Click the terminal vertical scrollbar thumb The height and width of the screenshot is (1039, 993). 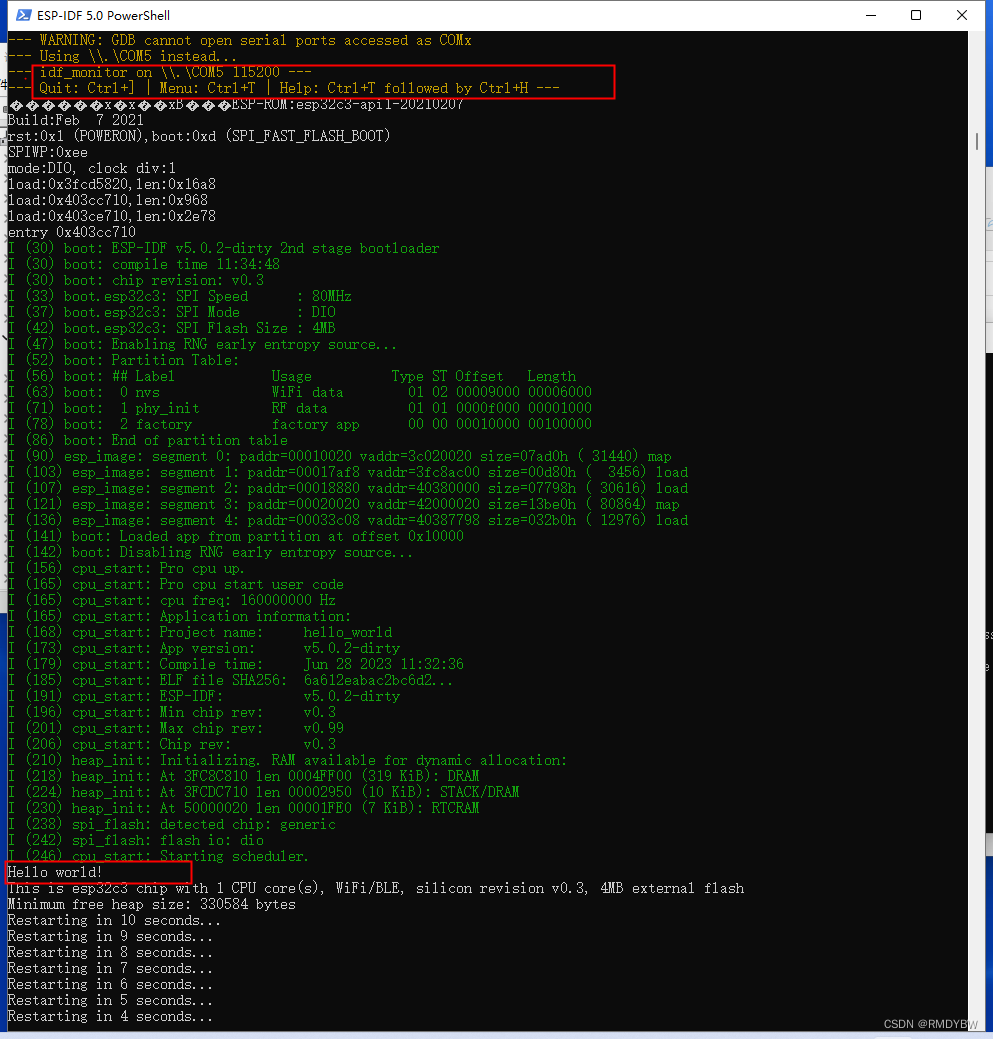click(x=976, y=141)
